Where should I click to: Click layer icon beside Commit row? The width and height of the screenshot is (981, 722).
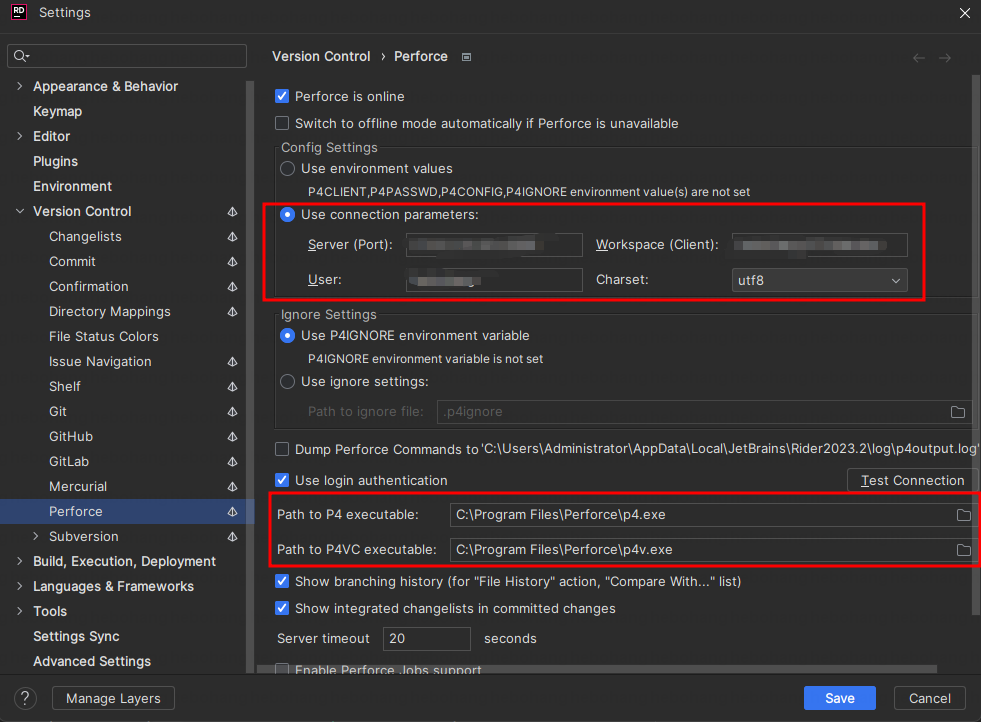(233, 262)
